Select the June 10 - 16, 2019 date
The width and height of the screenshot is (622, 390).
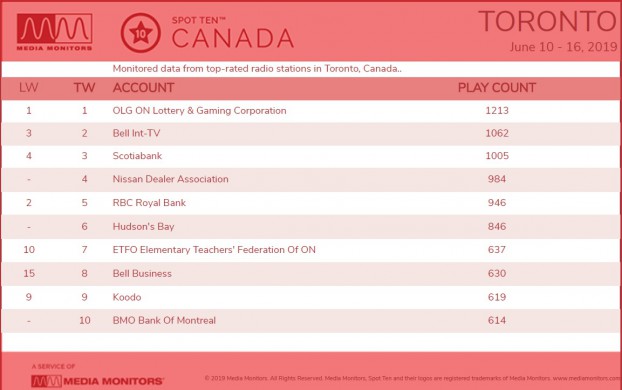coord(563,47)
